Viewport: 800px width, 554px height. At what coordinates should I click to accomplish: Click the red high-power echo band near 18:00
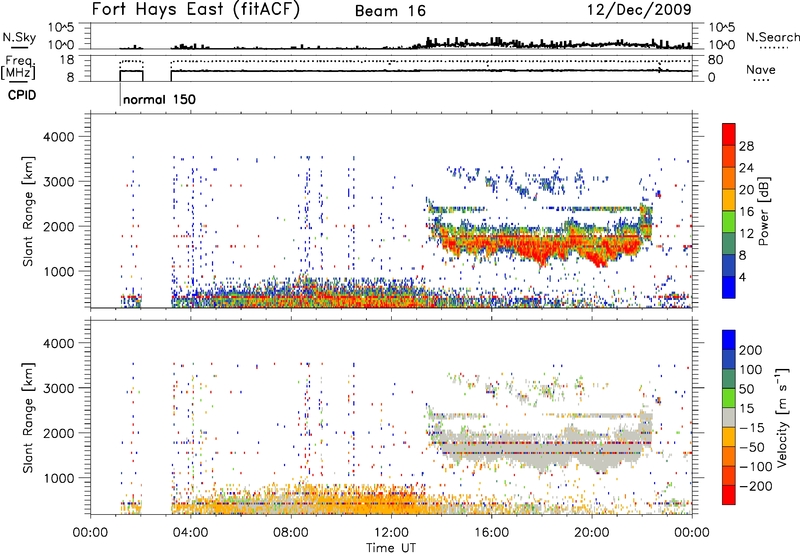[x=541, y=249]
